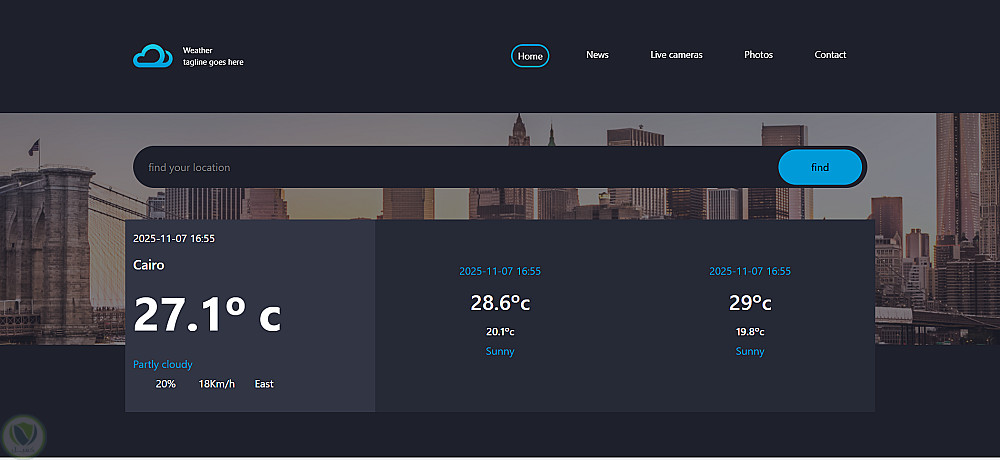Navigate to the Photos page
The image size is (1000, 460).
click(758, 55)
